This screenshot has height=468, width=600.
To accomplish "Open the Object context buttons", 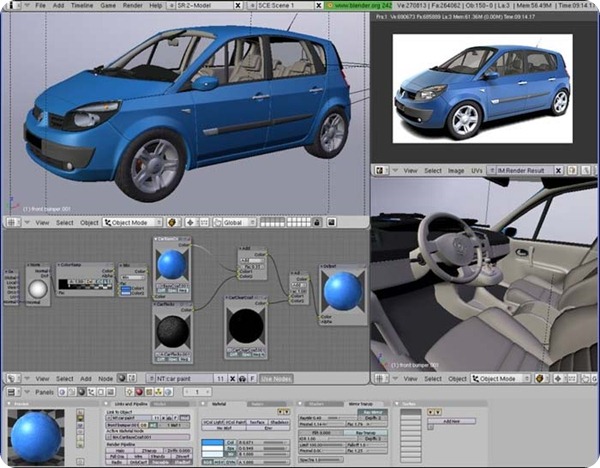I will (91, 392).
